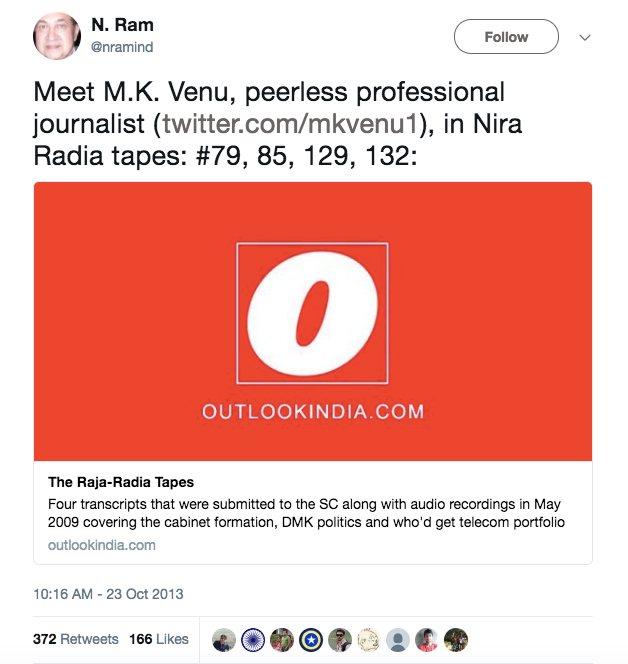Follow the N. Ram account
This screenshot has height=664, width=628.
pos(506,37)
